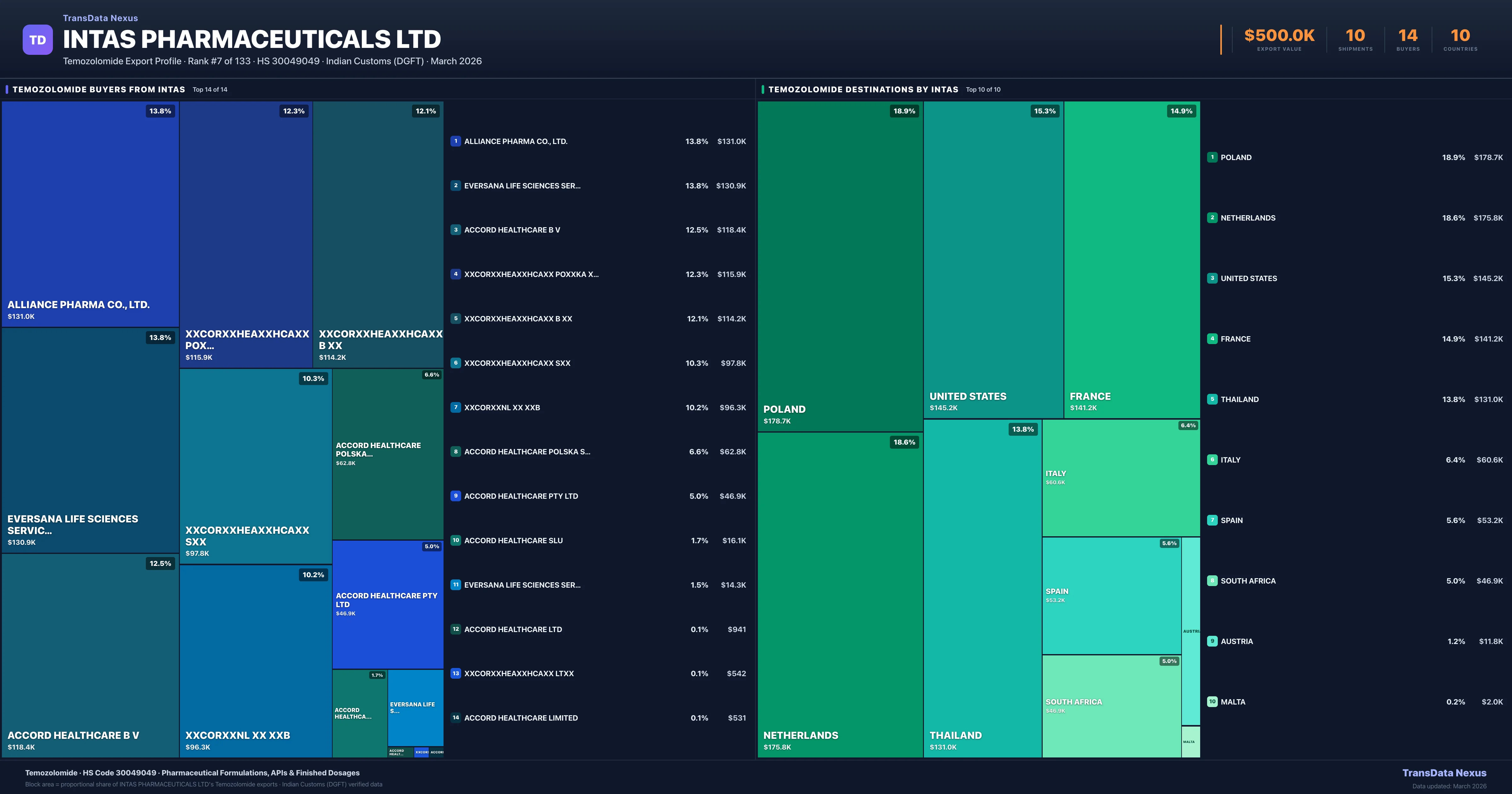Click rank 8 badge for Accord Healthcare Polska
Image resolution: width=1512 pixels, height=794 pixels.
[455, 452]
